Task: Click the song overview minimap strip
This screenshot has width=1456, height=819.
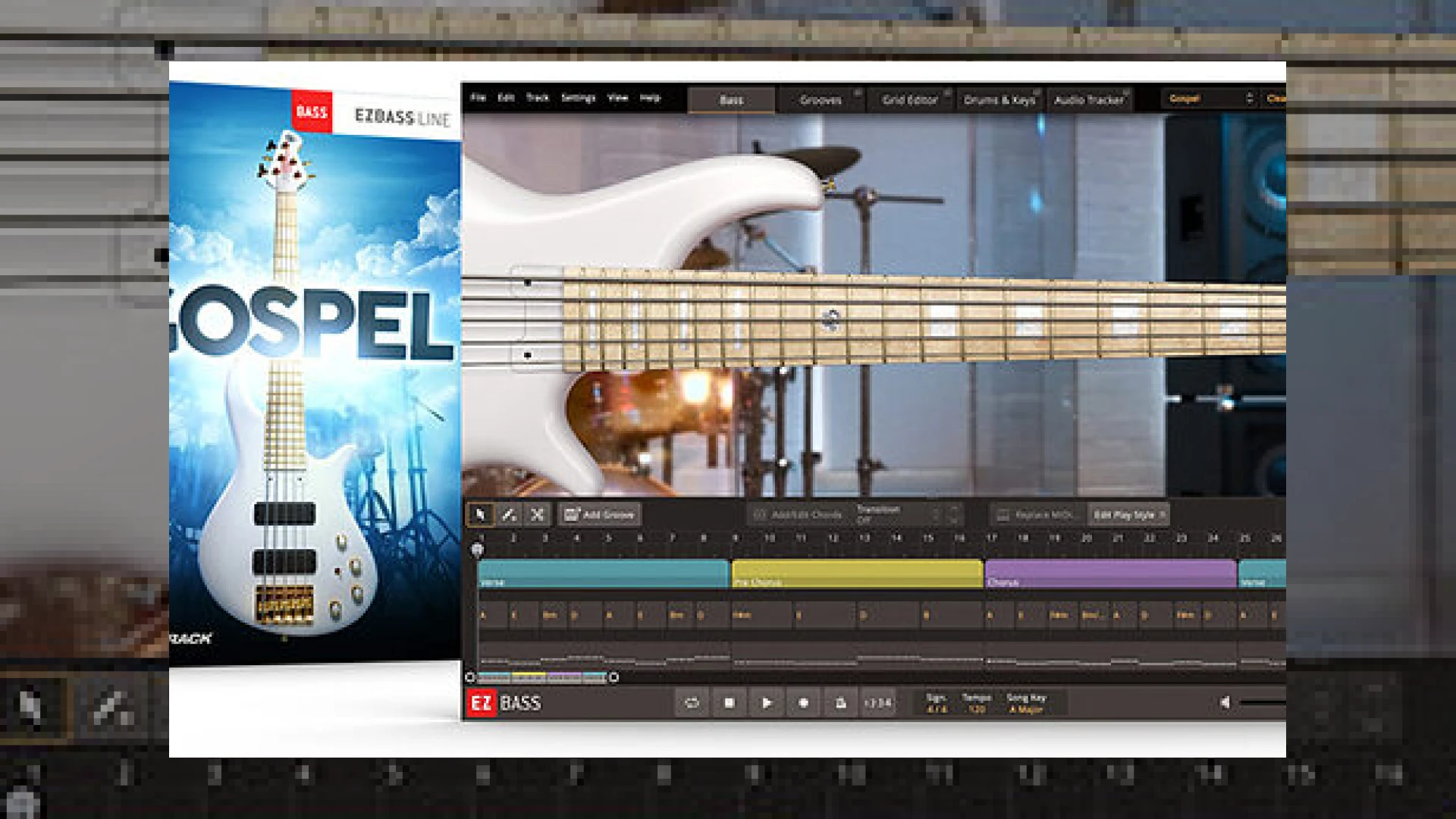Action: coord(541,677)
